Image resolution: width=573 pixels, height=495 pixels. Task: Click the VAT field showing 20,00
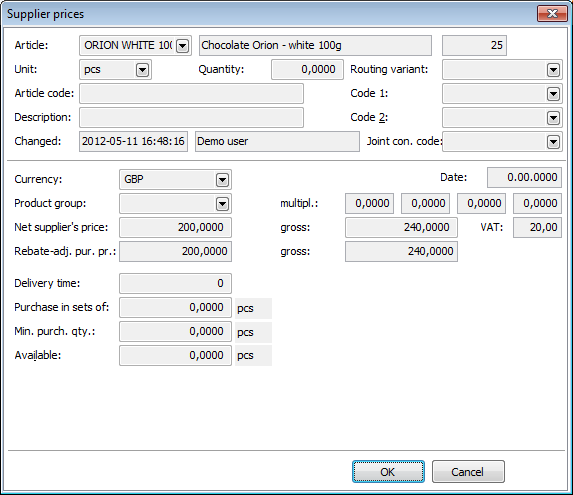coord(537,228)
